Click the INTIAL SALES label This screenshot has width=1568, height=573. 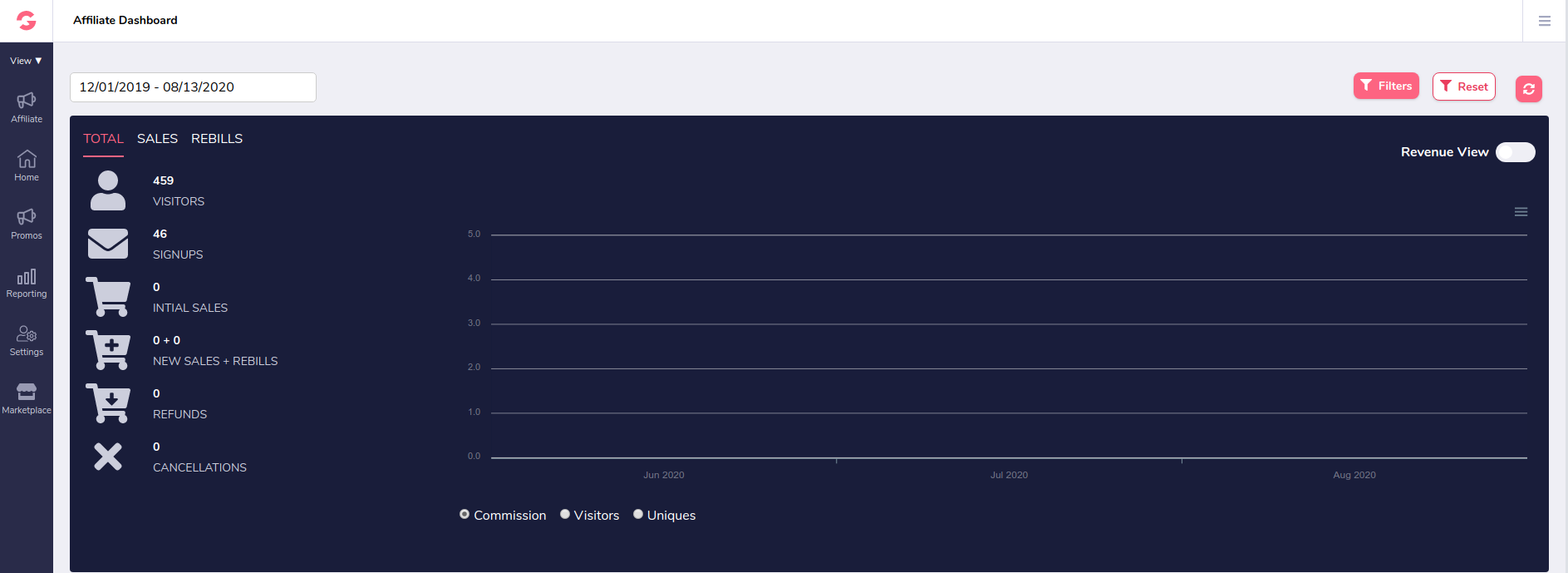[190, 308]
